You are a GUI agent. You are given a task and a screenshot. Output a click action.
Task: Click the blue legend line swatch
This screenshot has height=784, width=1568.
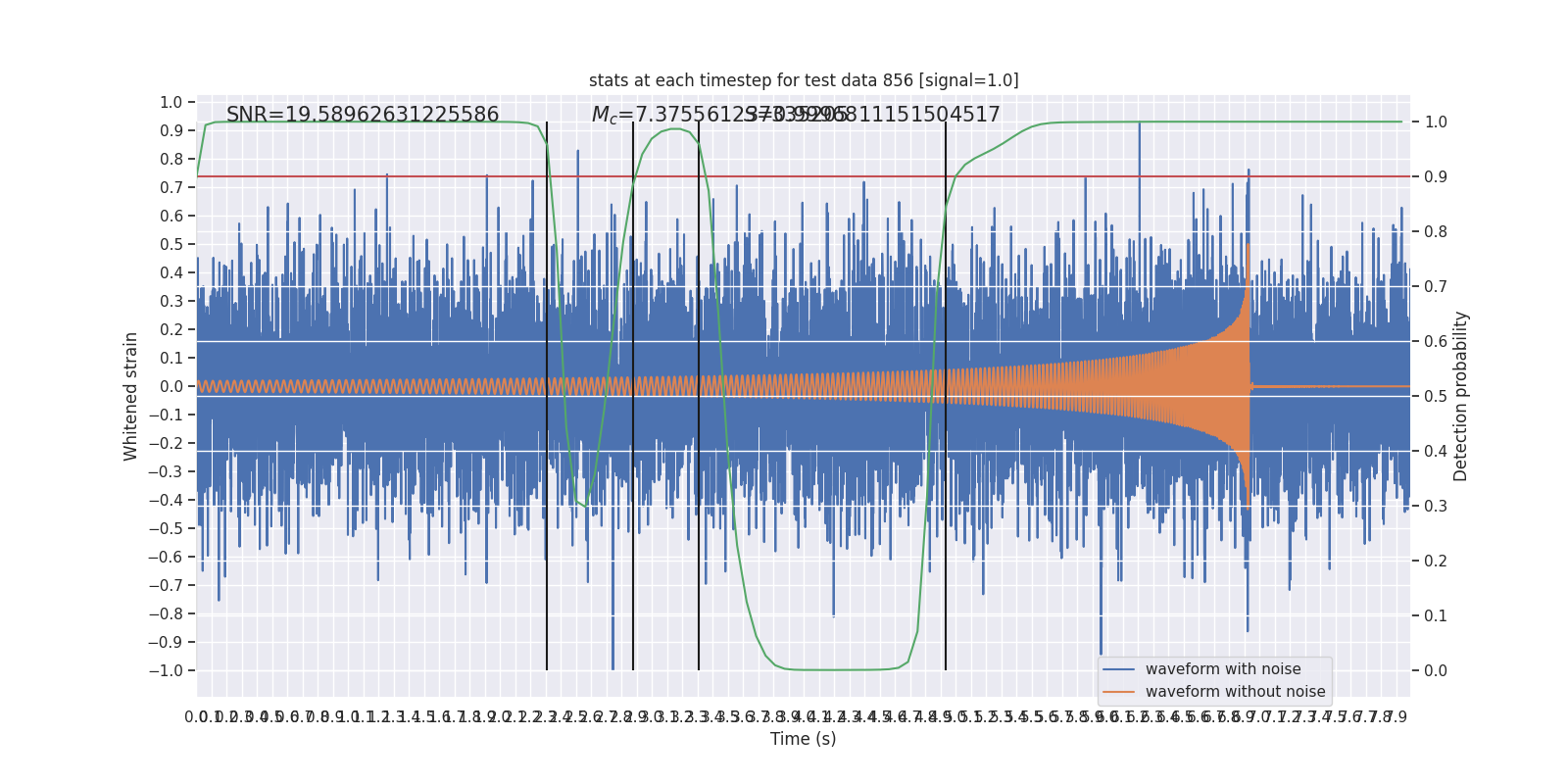(1119, 669)
